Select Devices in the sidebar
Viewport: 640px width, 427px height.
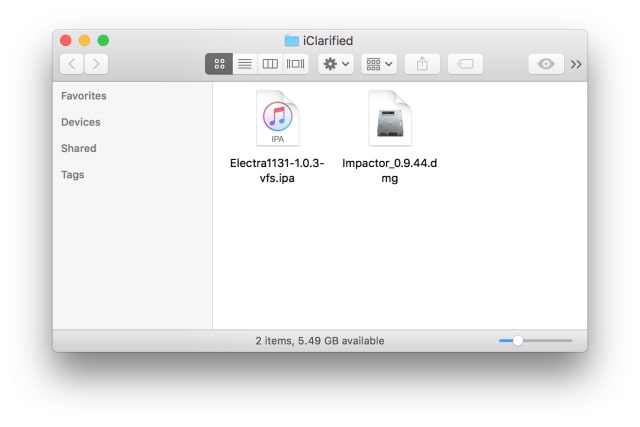click(x=81, y=122)
